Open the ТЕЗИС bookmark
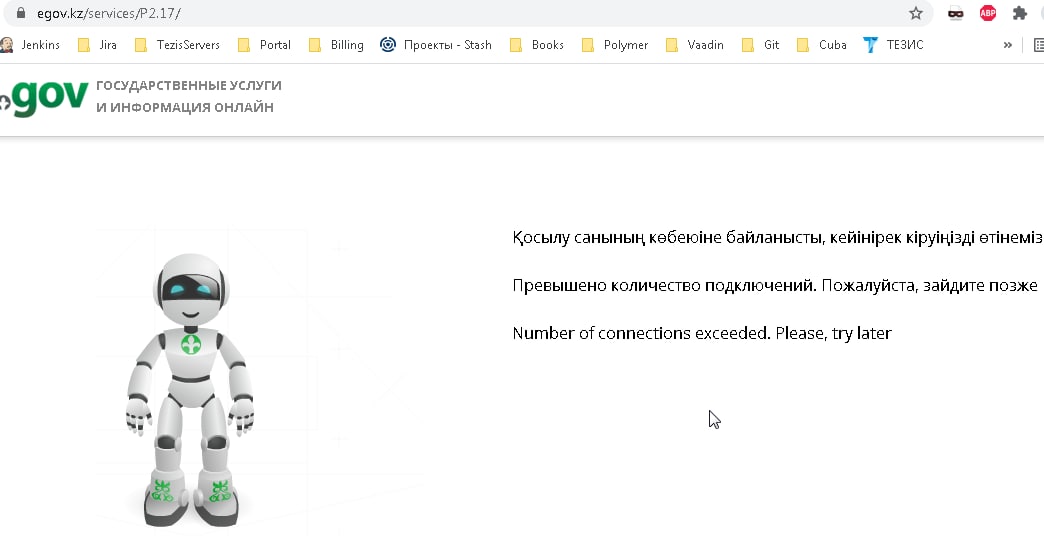Image resolution: width=1044 pixels, height=536 pixels. [893, 45]
